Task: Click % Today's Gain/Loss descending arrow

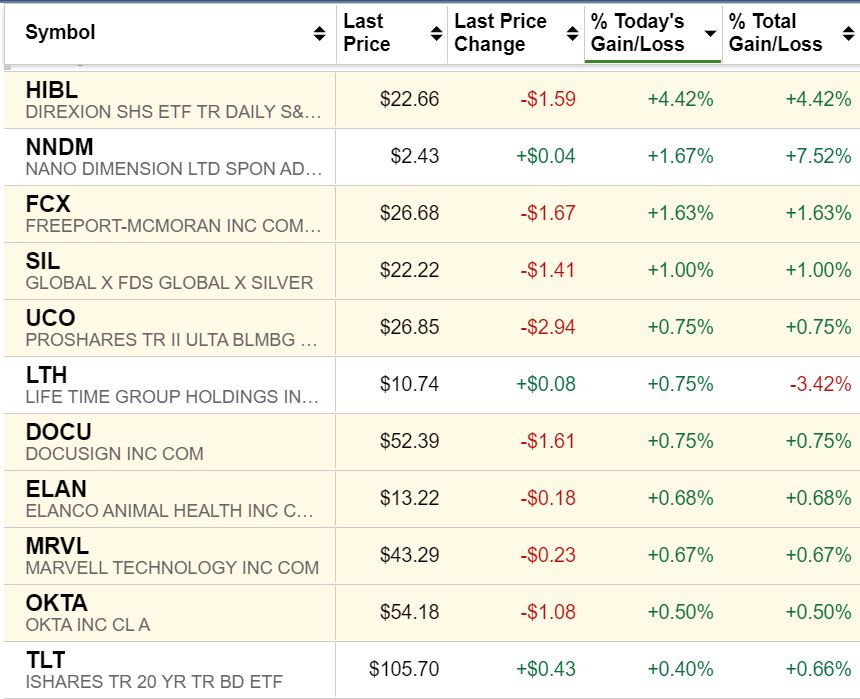Action: 710,33
